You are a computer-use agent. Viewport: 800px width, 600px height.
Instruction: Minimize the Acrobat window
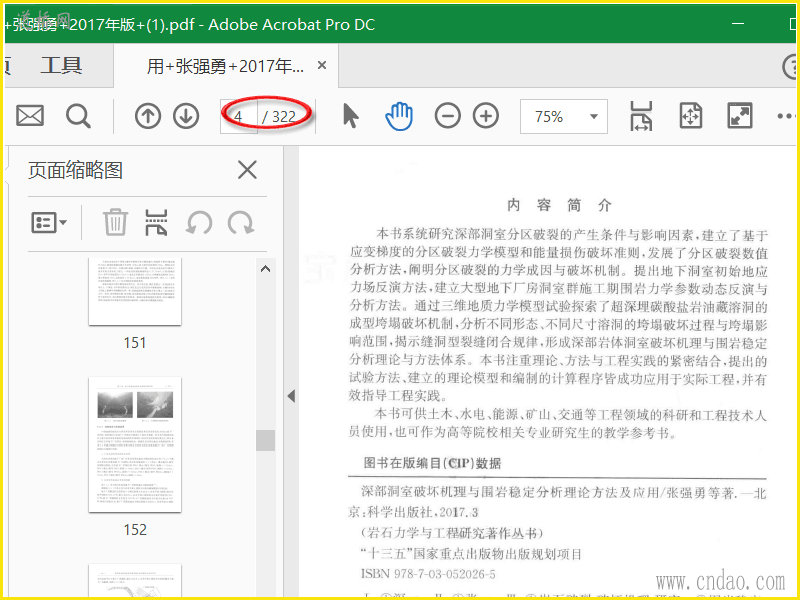(738, 23)
